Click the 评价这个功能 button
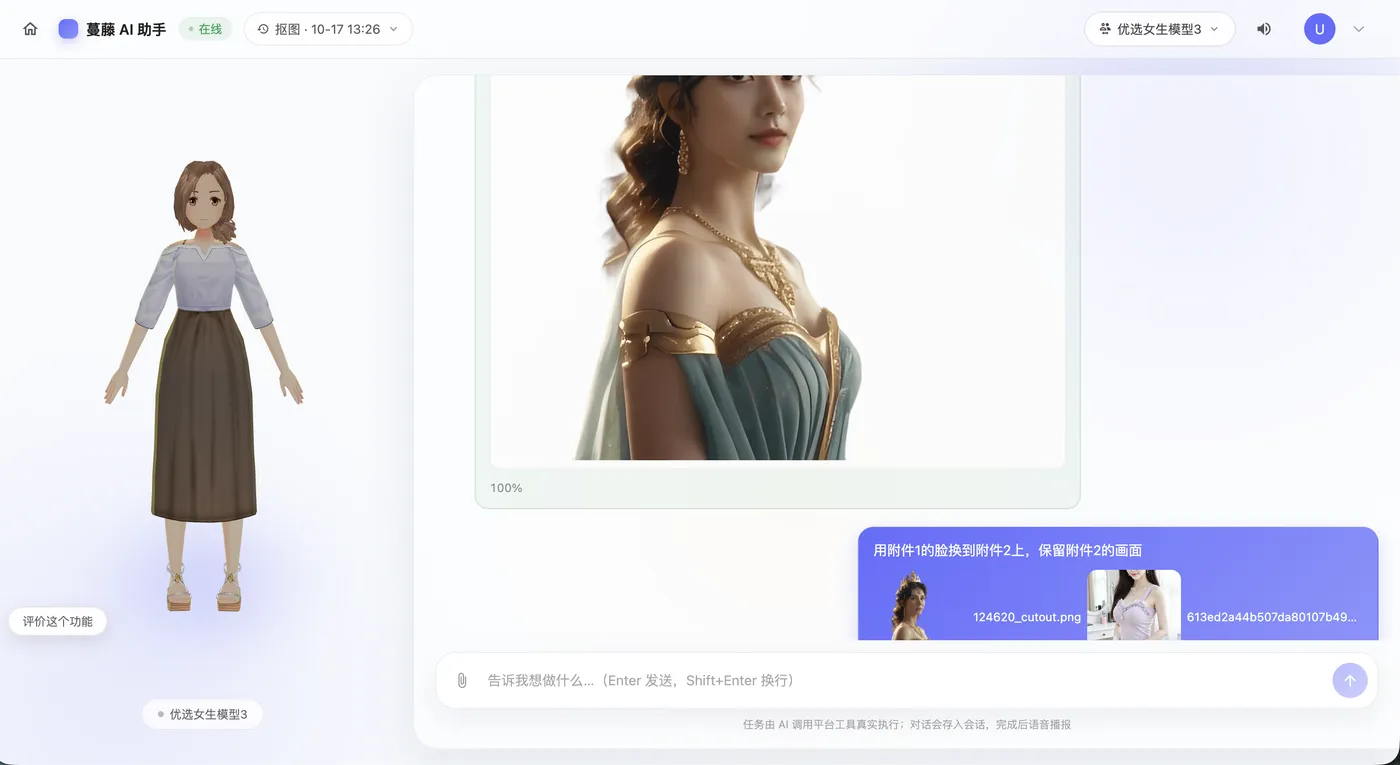 [58, 621]
